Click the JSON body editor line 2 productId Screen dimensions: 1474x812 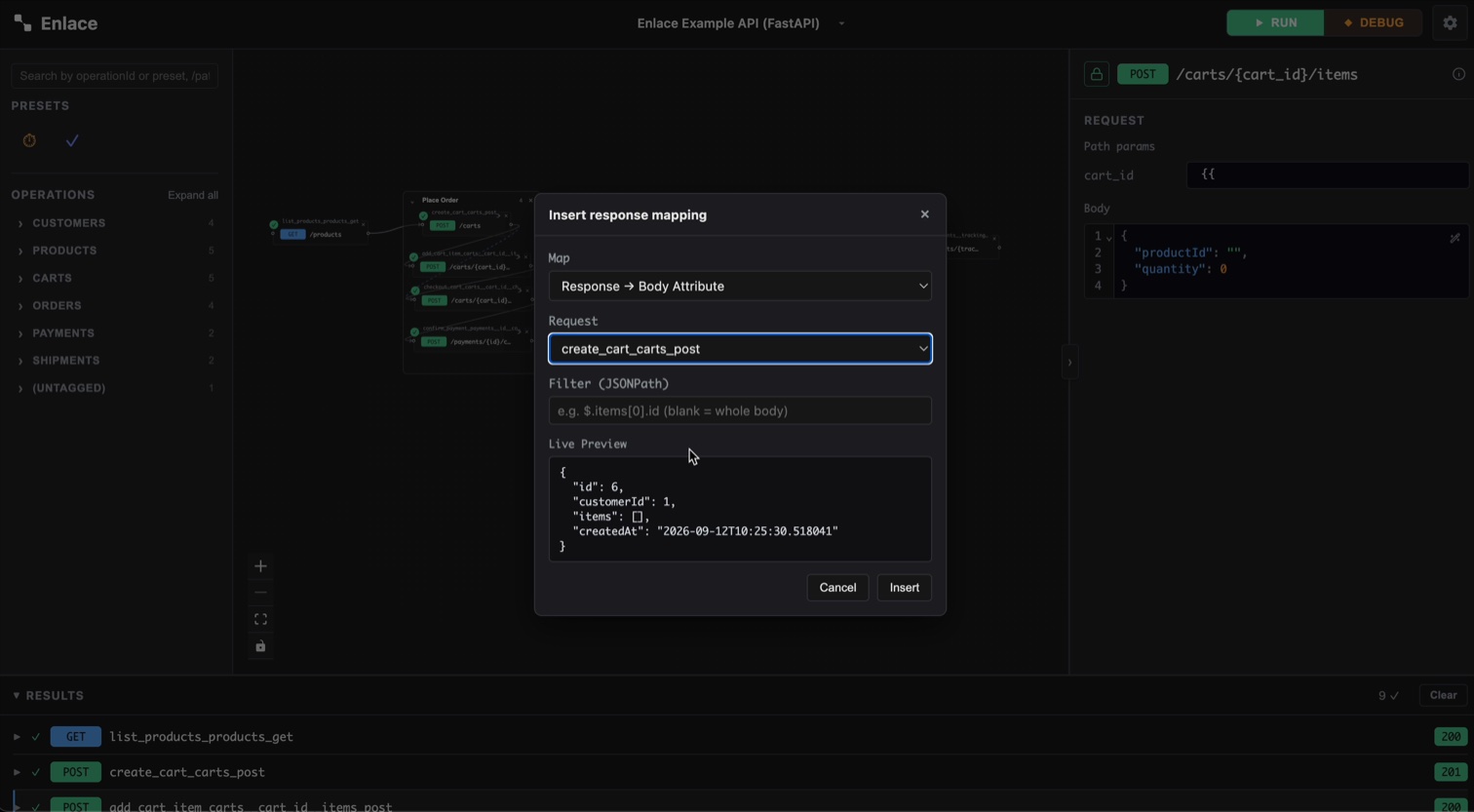(x=1190, y=252)
